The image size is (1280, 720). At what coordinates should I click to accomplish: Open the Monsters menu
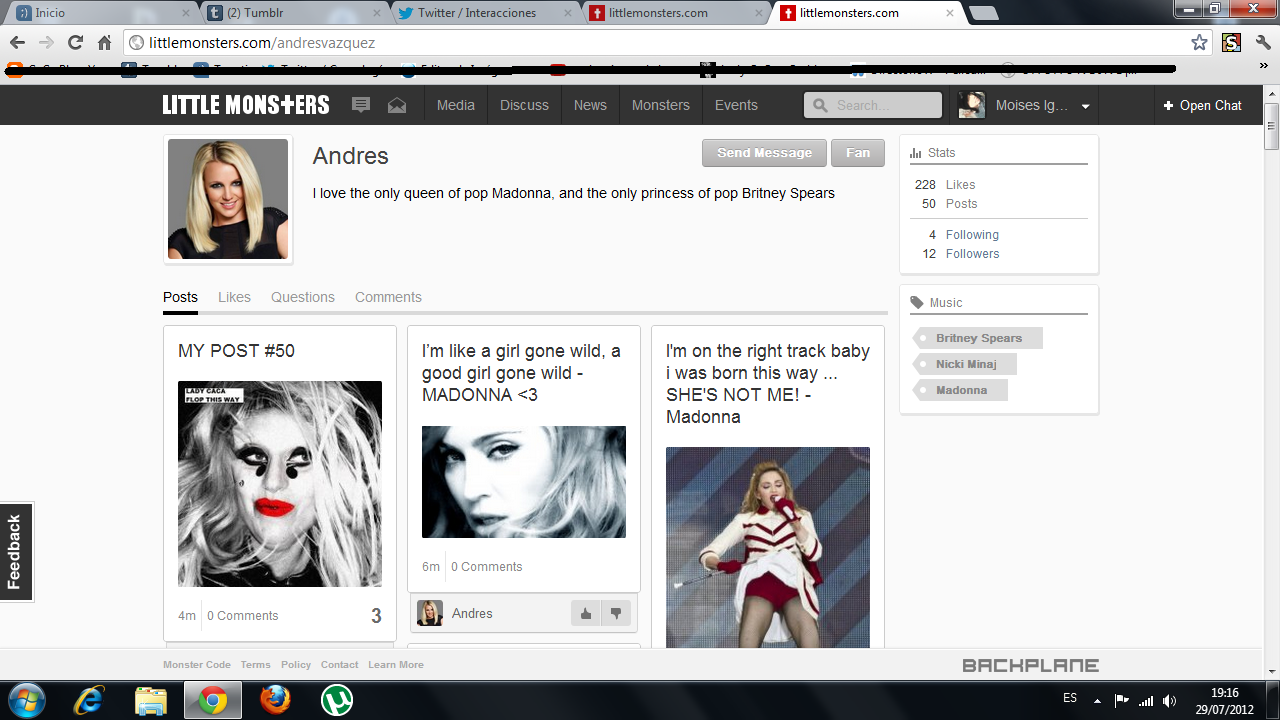pyautogui.click(x=660, y=105)
